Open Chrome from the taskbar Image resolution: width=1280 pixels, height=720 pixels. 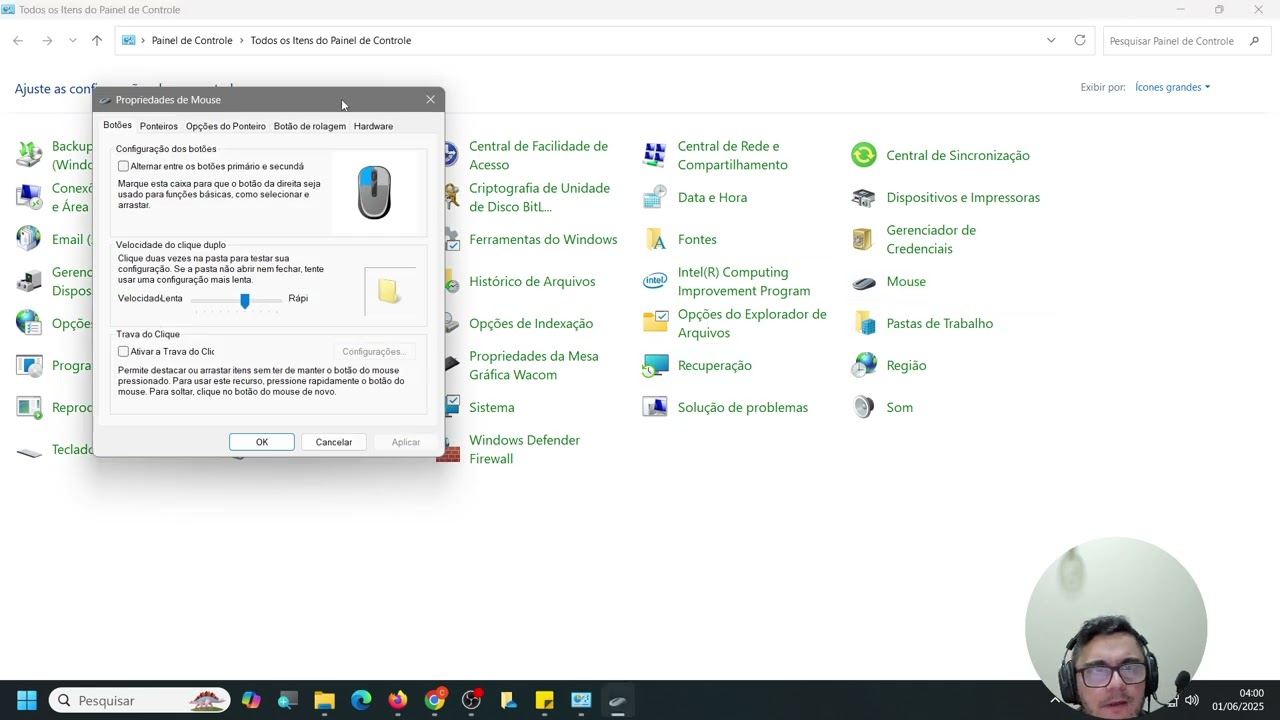click(x=435, y=700)
